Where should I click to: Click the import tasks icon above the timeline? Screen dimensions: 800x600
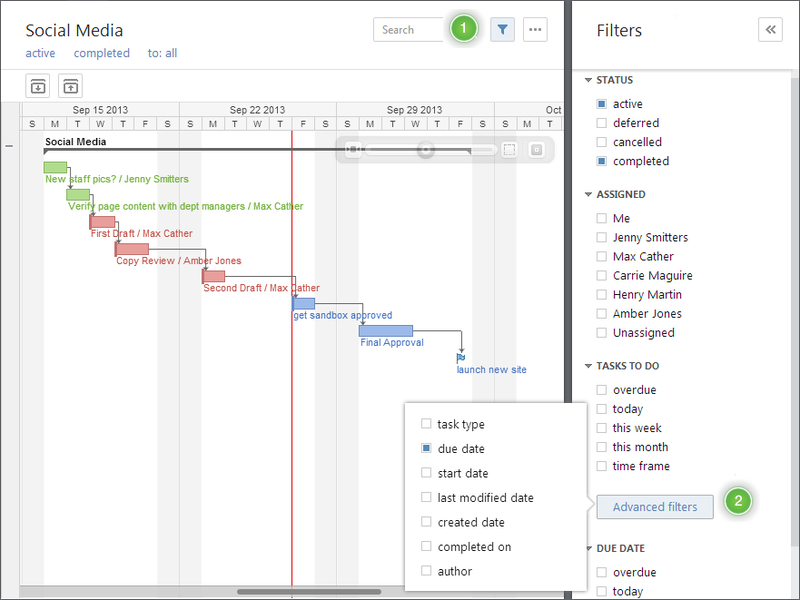pos(38,86)
